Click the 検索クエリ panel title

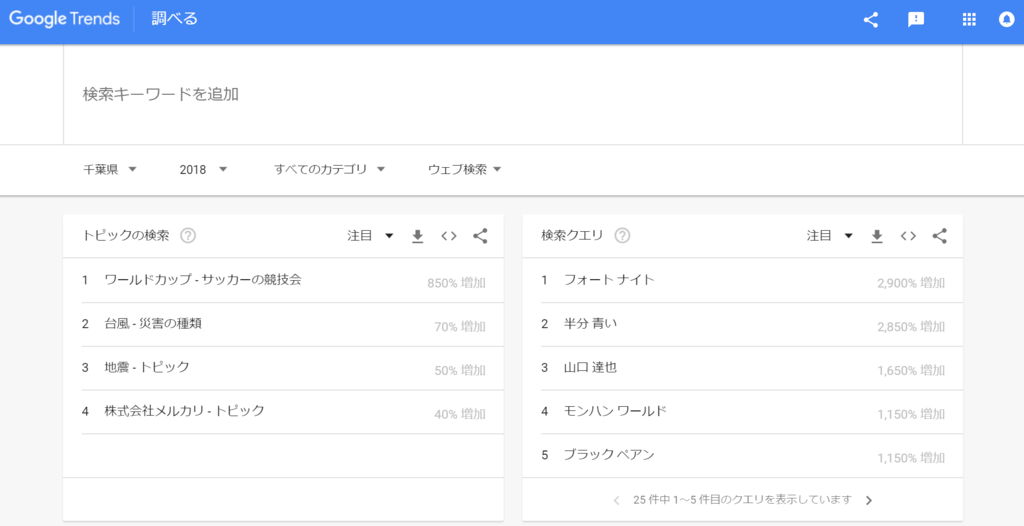coord(573,236)
